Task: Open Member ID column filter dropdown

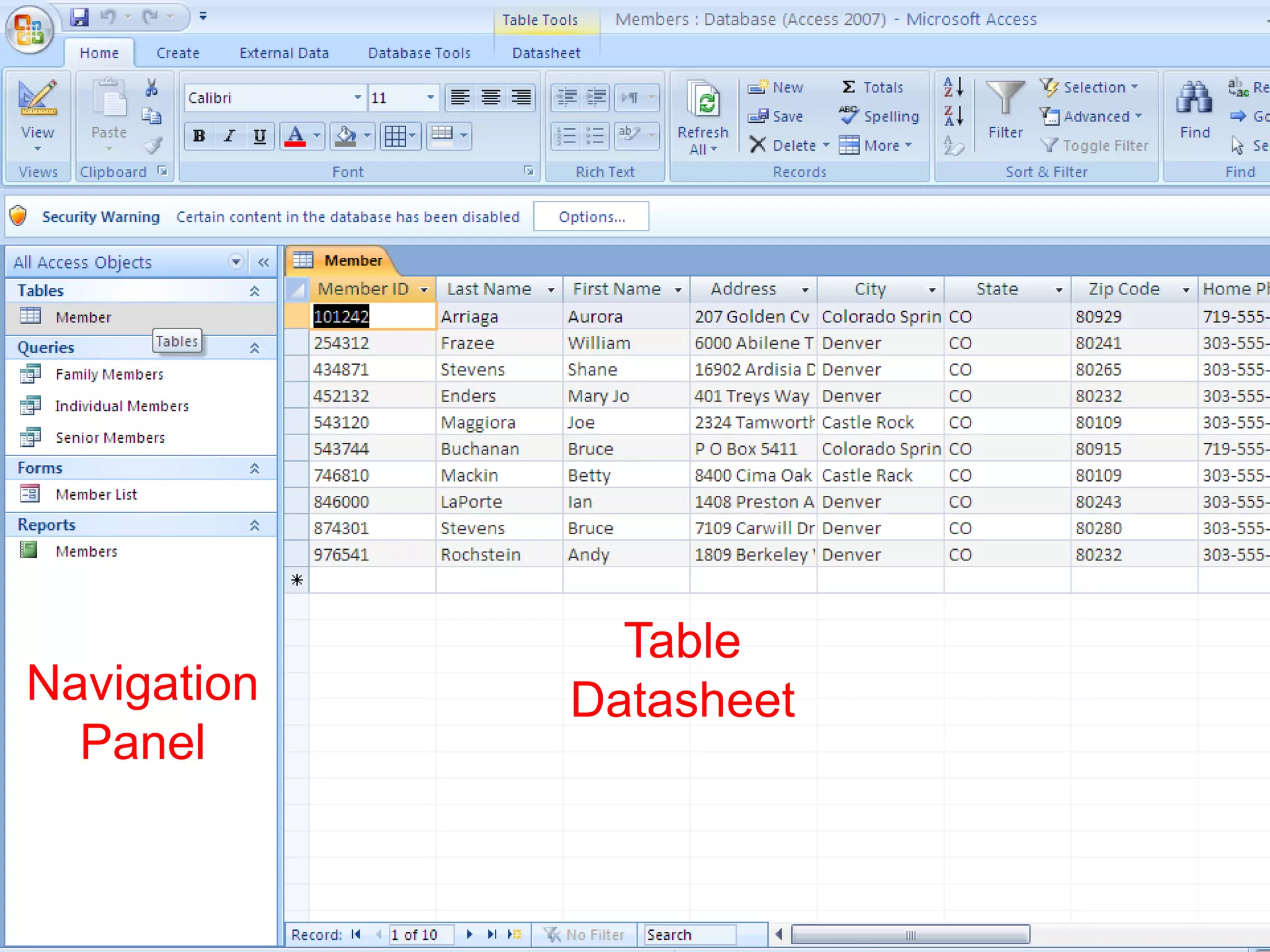Action: coord(424,289)
